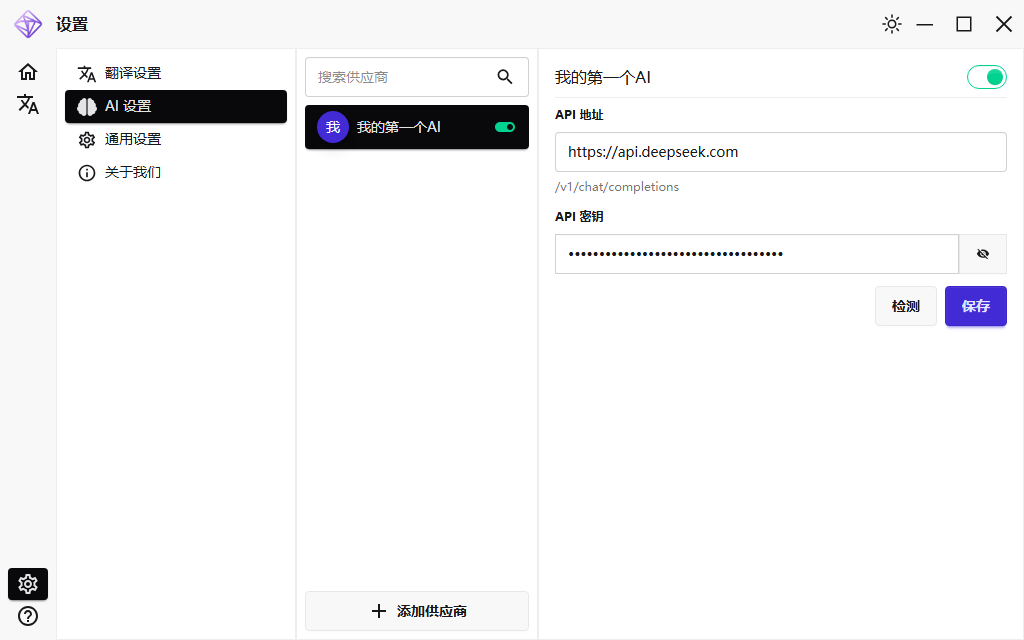The width and height of the screenshot is (1024, 640).
Task: Switch to 通用设置 section
Action: coord(135,139)
